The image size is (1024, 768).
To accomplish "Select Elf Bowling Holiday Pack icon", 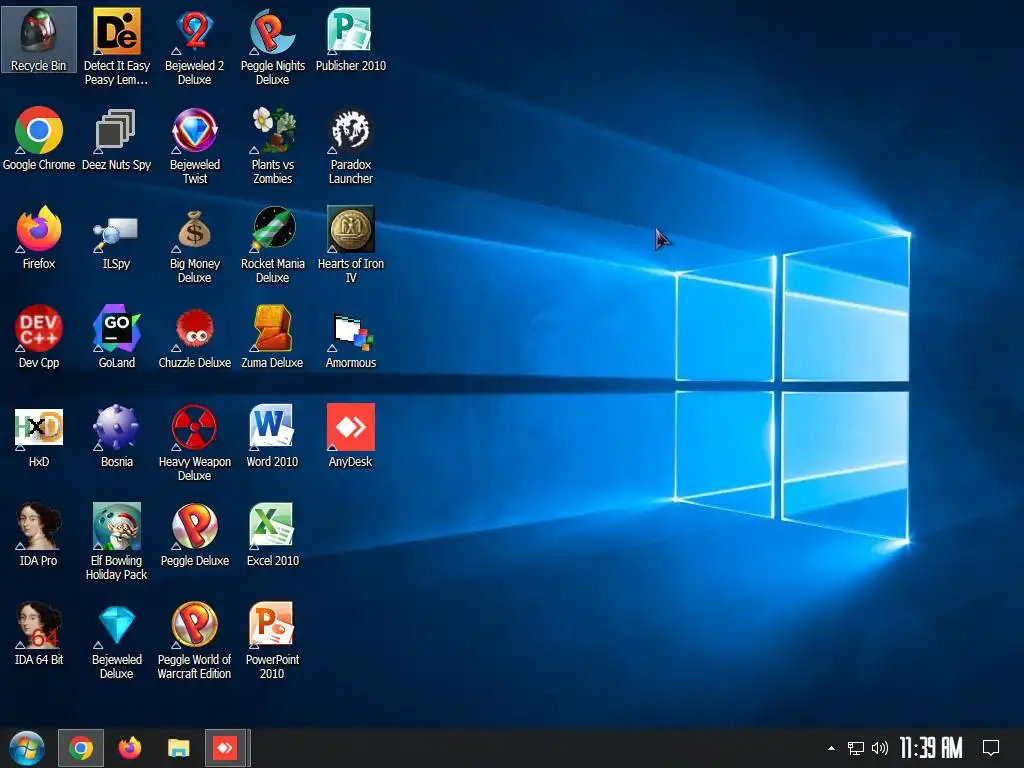I will point(116,541).
